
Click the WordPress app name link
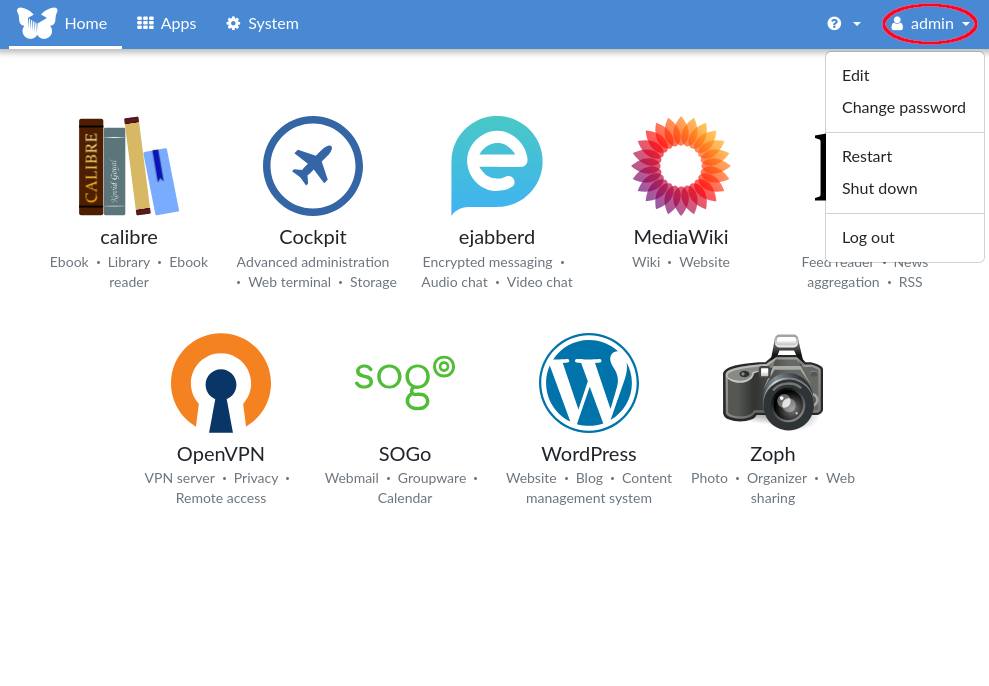(x=588, y=454)
